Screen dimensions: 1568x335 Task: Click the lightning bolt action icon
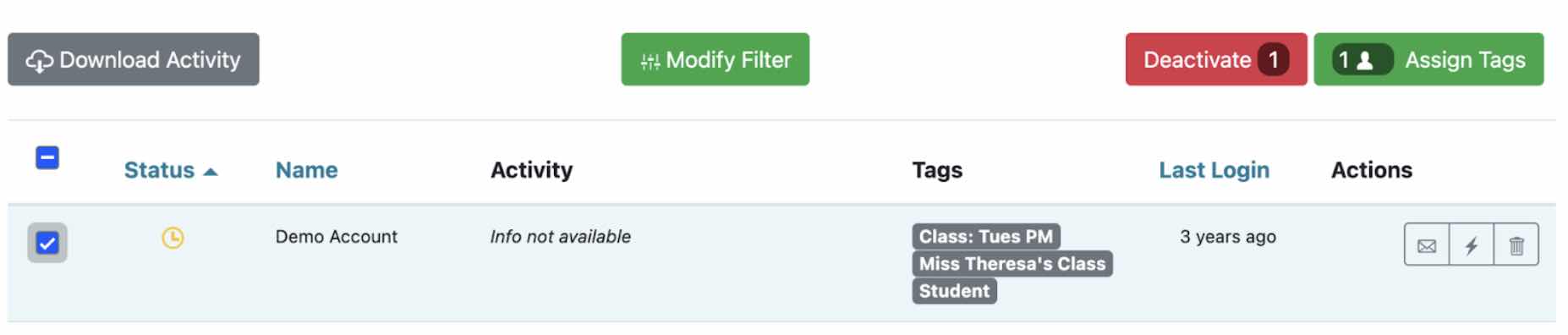click(x=1472, y=245)
